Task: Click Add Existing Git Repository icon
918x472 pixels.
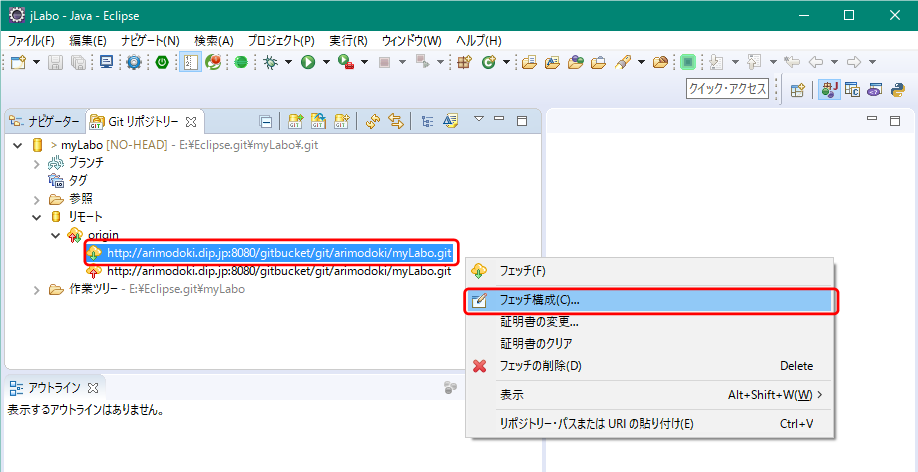Action: [296, 121]
